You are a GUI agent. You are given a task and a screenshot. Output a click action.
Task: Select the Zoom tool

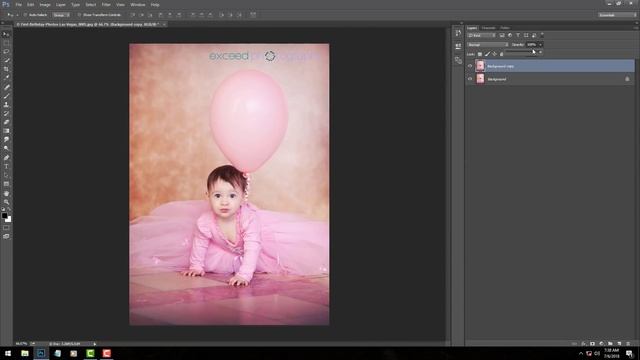6,202
